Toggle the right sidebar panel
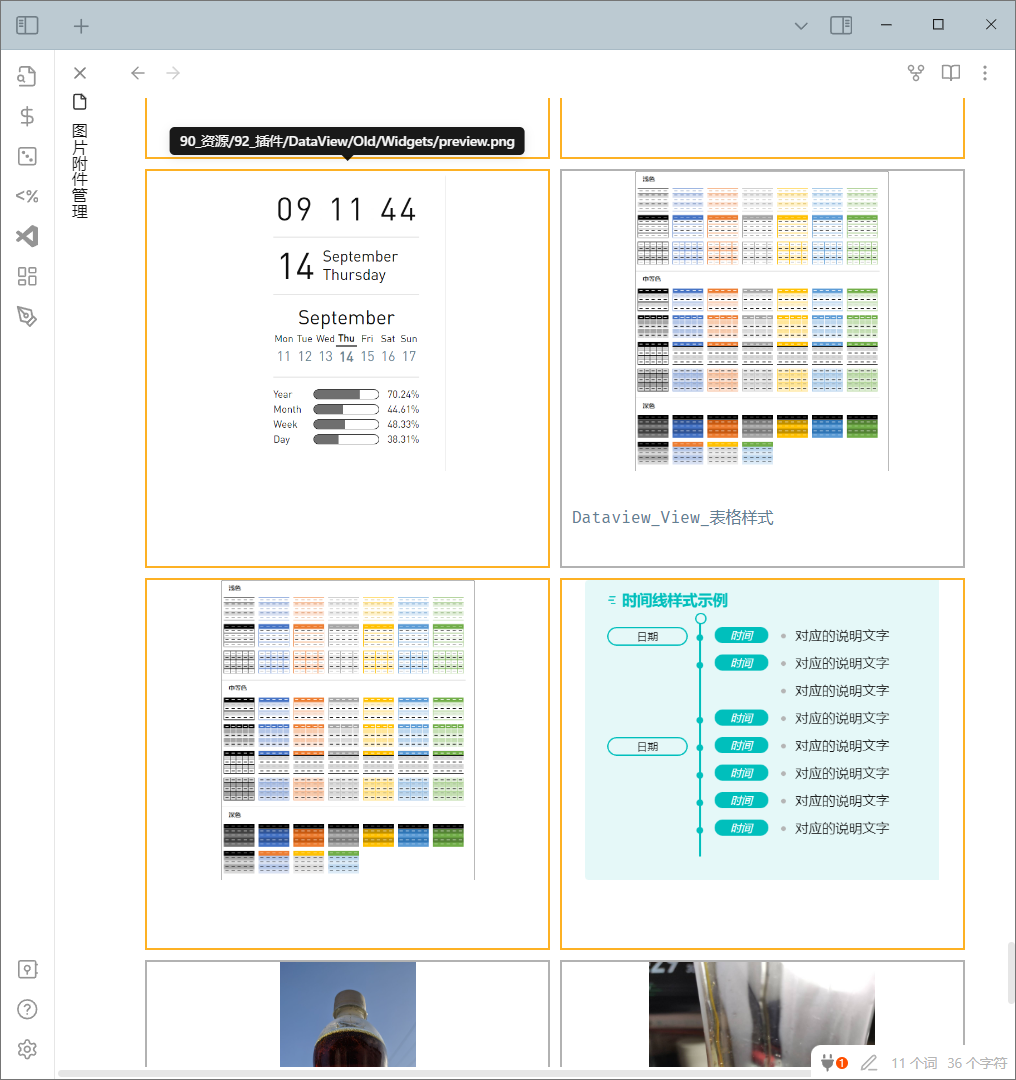The width and height of the screenshot is (1016, 1080). [x=841, y=25]
